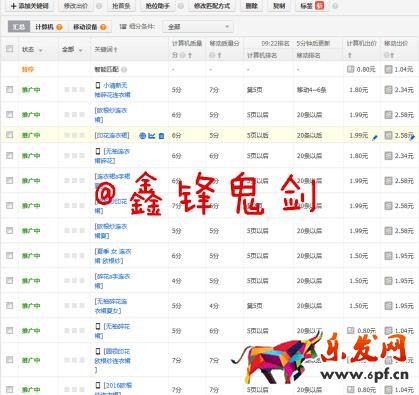Viewport: 419px width, 395px height.
Task: Sort by 计算机质量分 arrow
Action: [190, 56]
